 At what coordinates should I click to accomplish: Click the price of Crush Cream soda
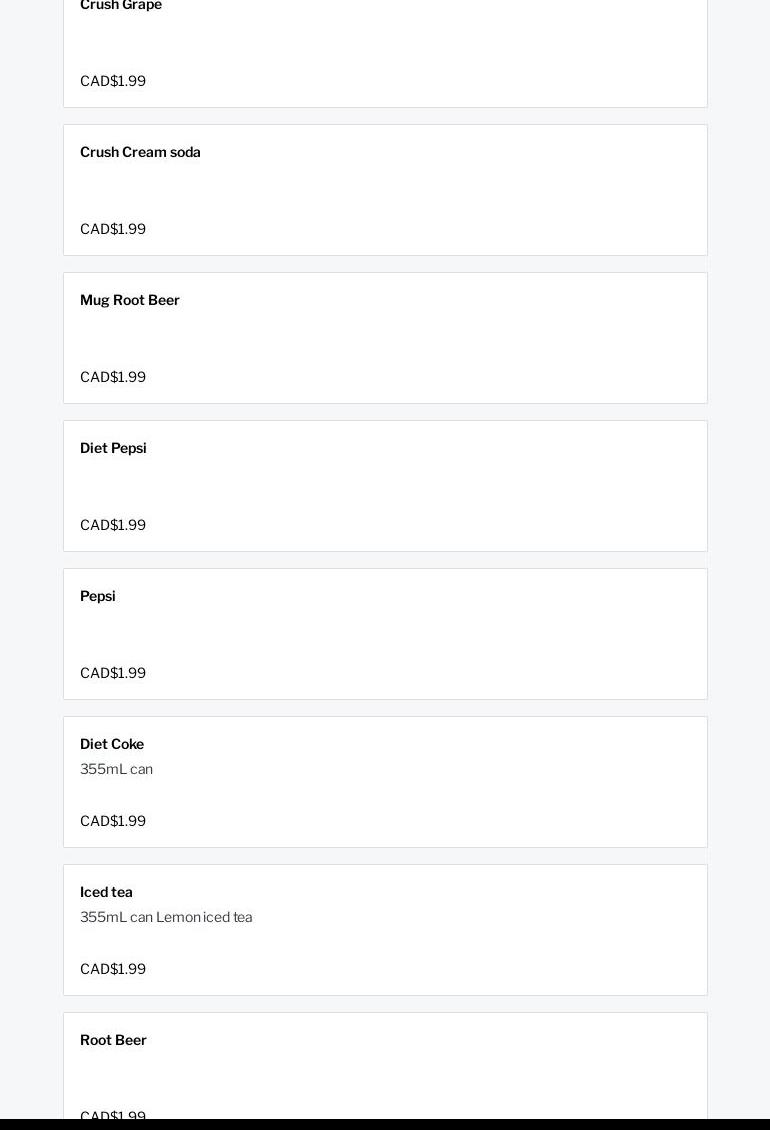coord(113,230)
